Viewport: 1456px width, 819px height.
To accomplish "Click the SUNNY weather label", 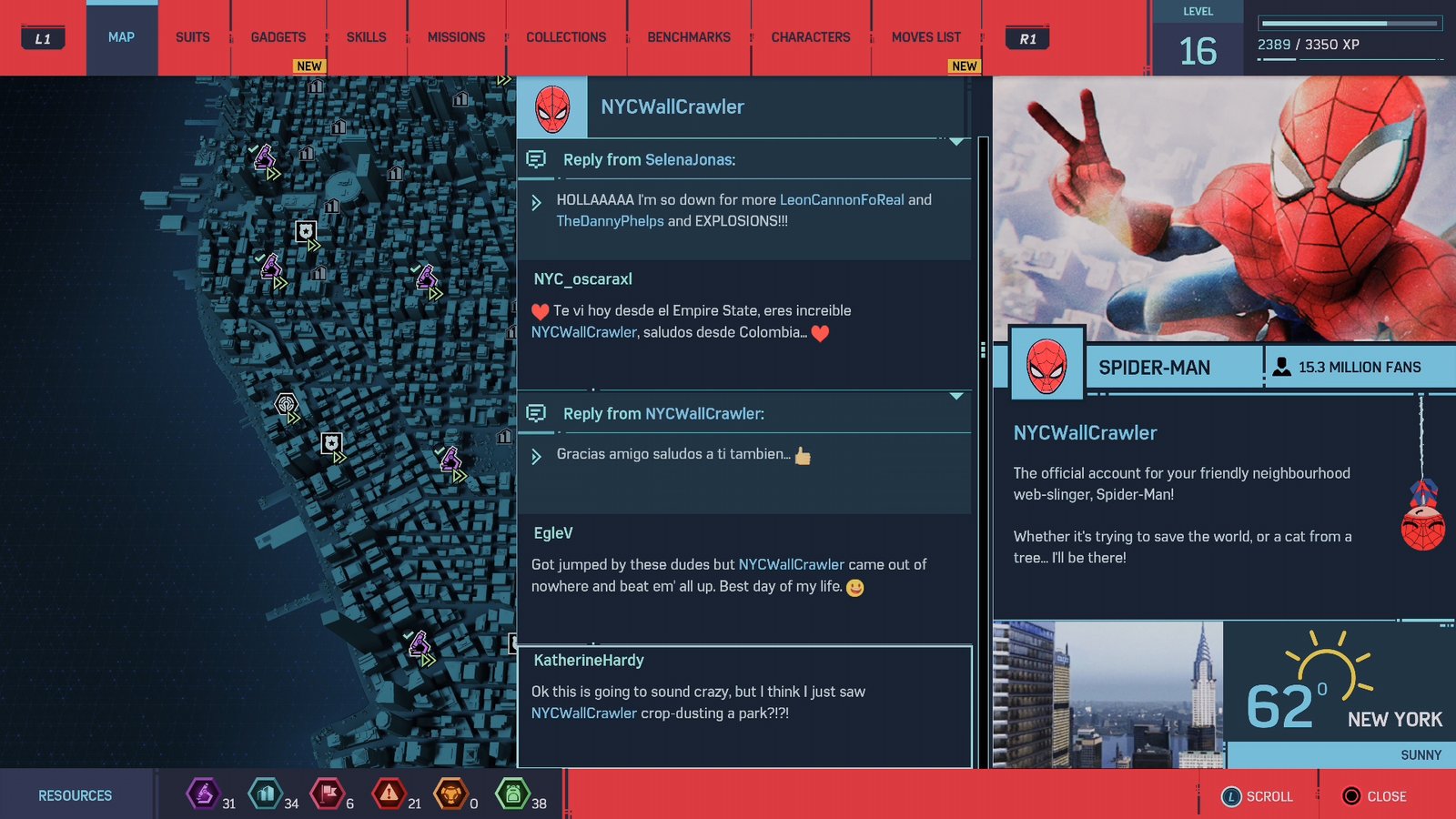I will coord(1421,755).
